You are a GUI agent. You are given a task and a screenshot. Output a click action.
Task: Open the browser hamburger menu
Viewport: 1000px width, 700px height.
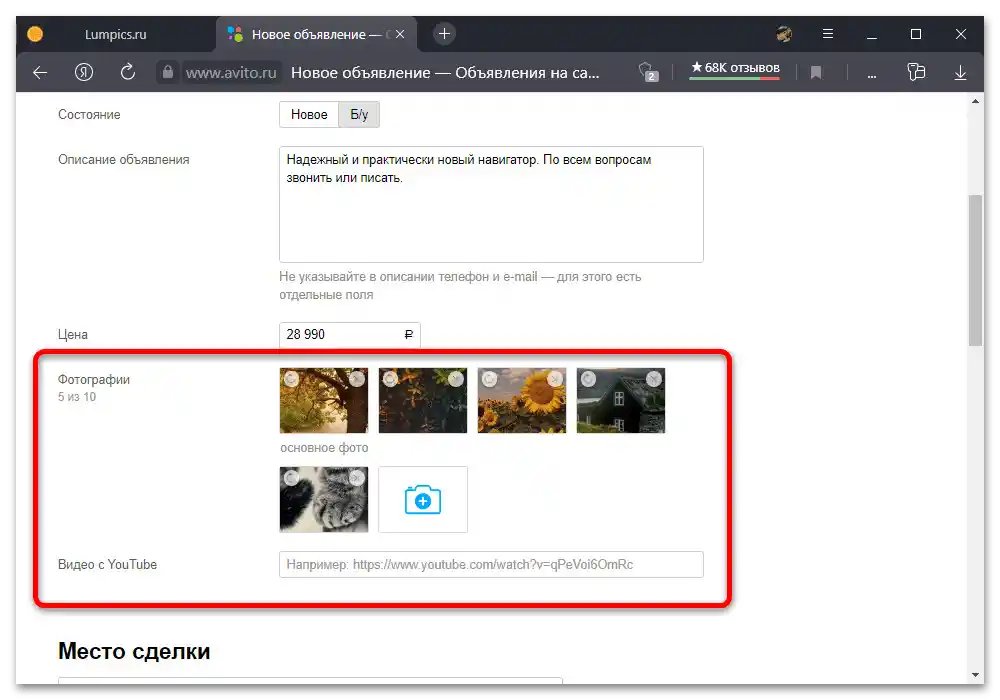point(828,34)
